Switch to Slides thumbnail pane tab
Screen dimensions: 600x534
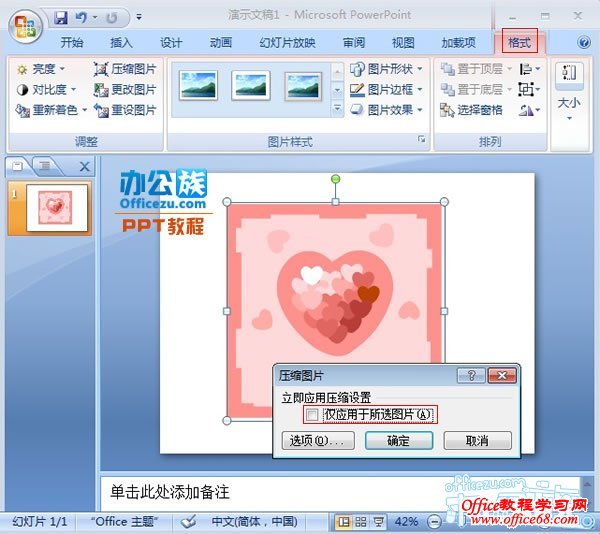coord(18,166)
